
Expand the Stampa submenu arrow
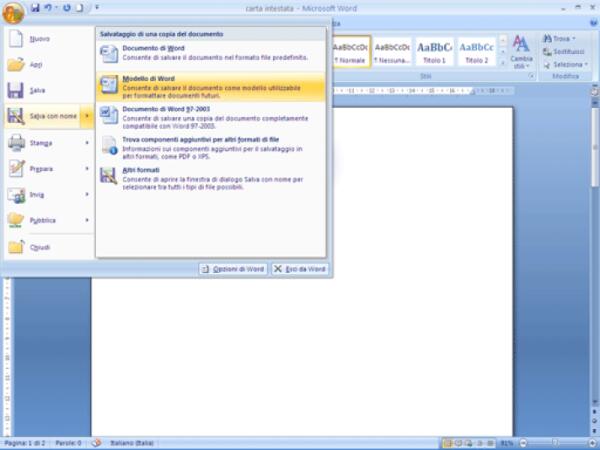pyautogui.click(x=88, y=143)
